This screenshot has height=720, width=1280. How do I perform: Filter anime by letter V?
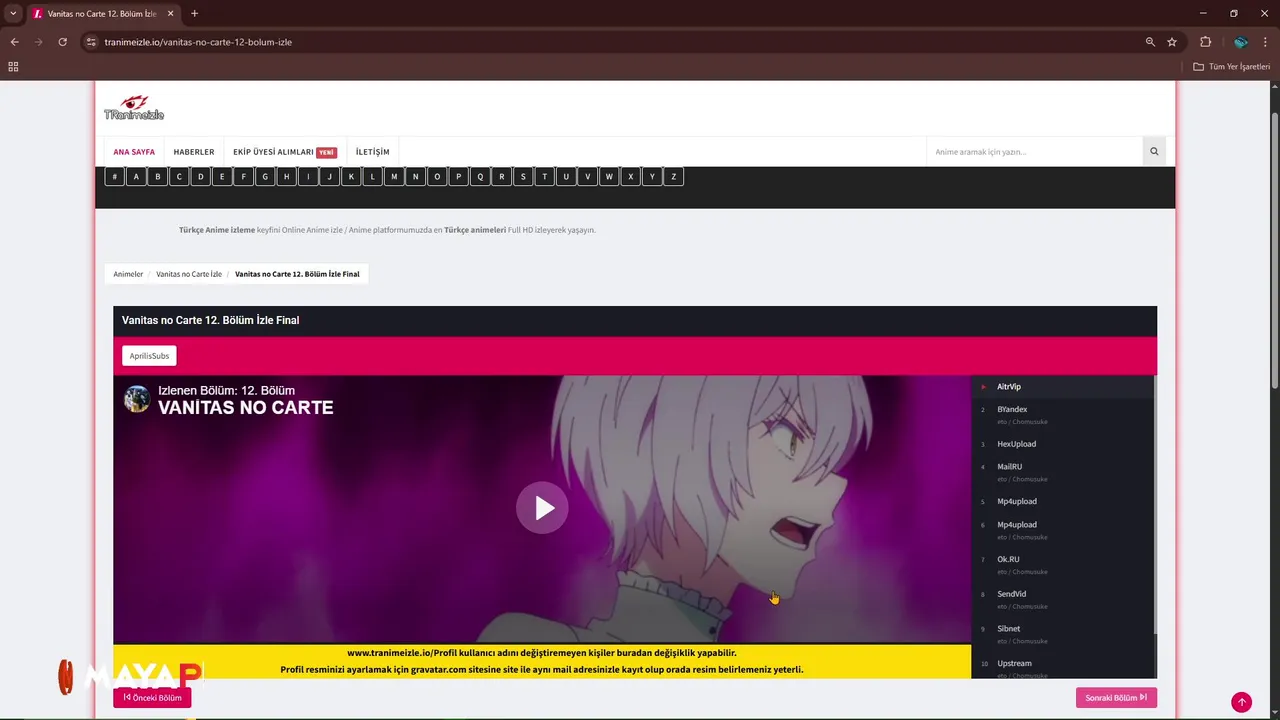click(587, 177)
